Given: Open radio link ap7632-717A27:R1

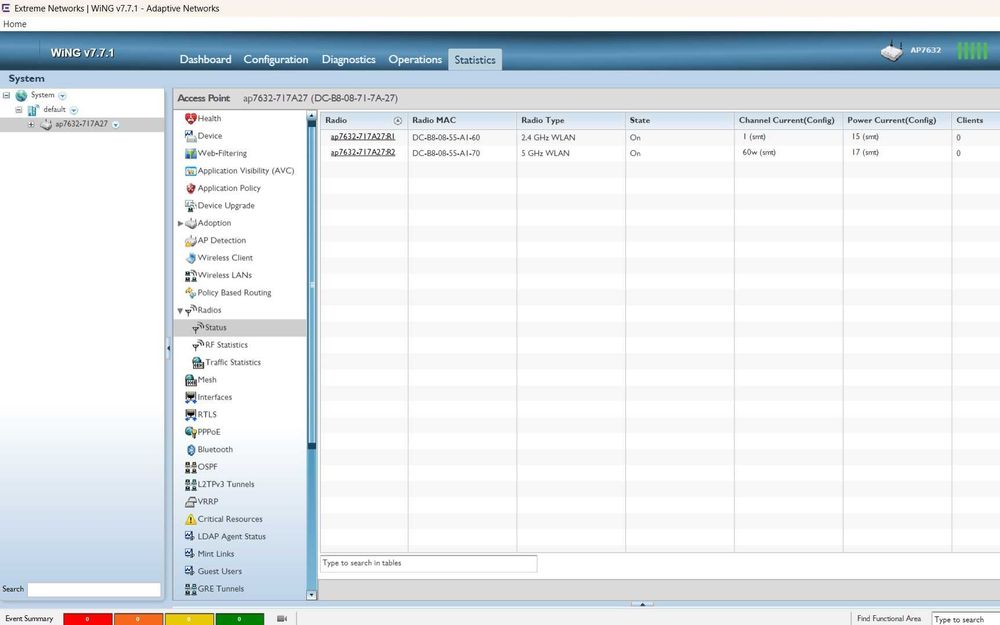Looking at the screenshot, I should tap(362, 137).
